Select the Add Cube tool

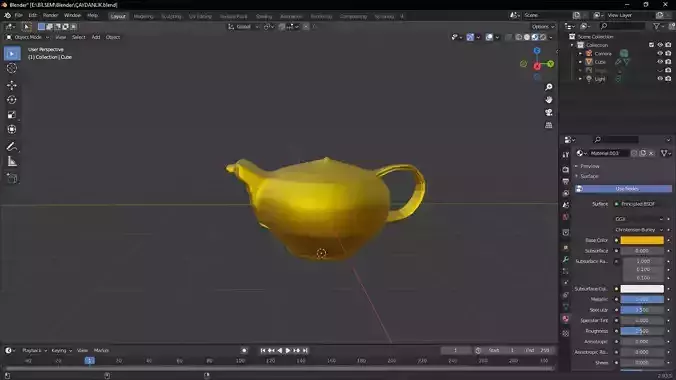point(12,178)
